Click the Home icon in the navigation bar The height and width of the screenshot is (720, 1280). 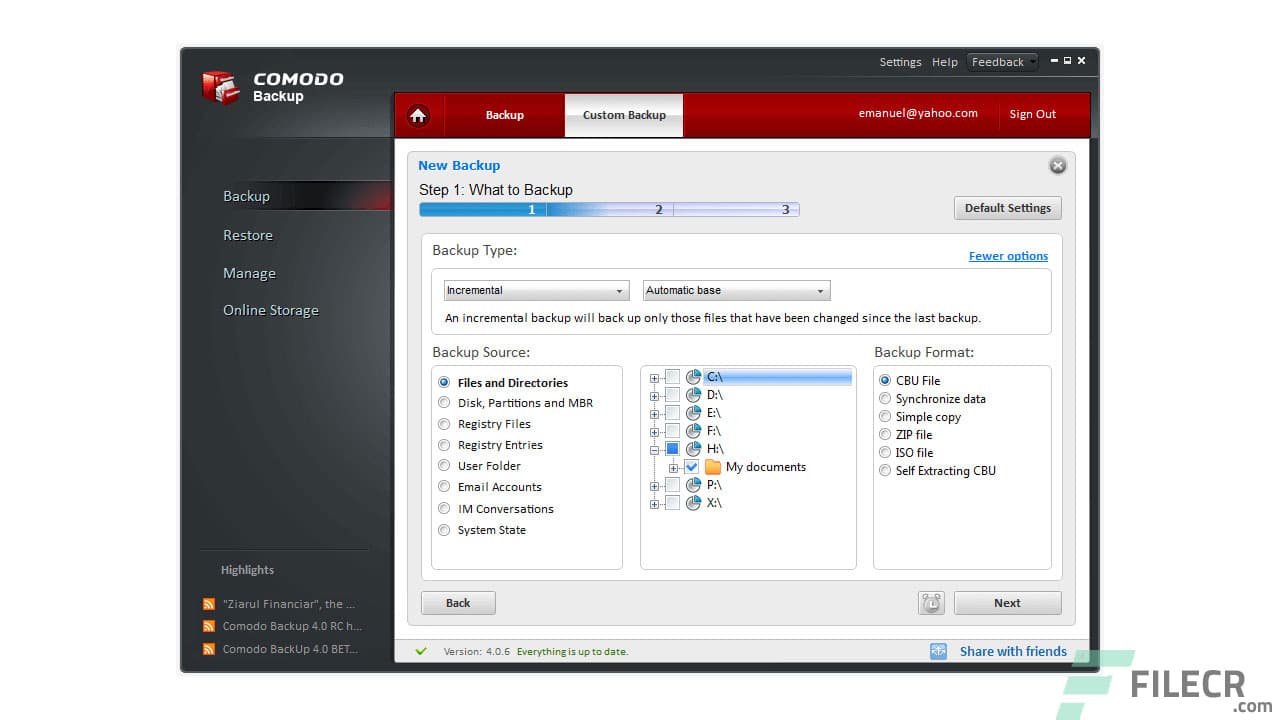tap(418, 115)
